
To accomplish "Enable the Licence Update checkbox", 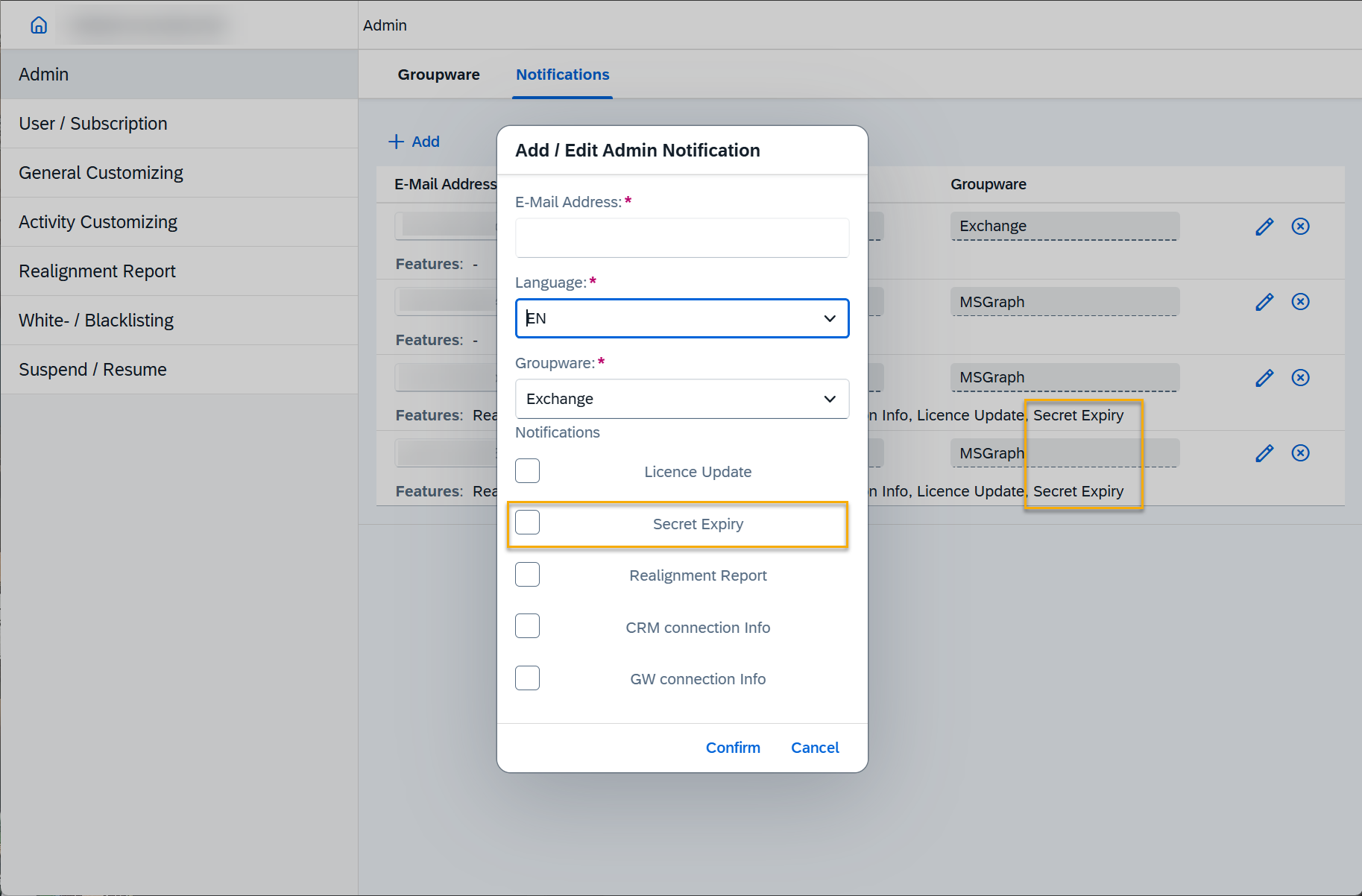I will click(x=528, y=471).
